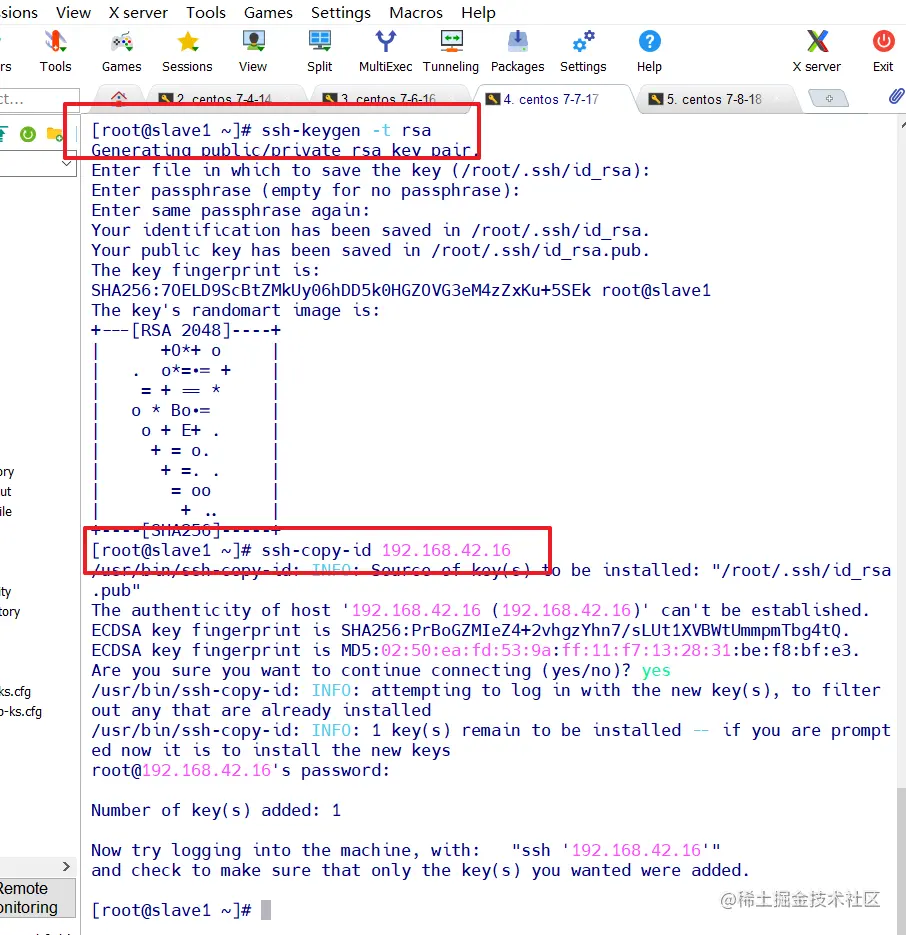
Task: Click the 'ssh-keygen -t rsa' command text
Action: [346, 130]
